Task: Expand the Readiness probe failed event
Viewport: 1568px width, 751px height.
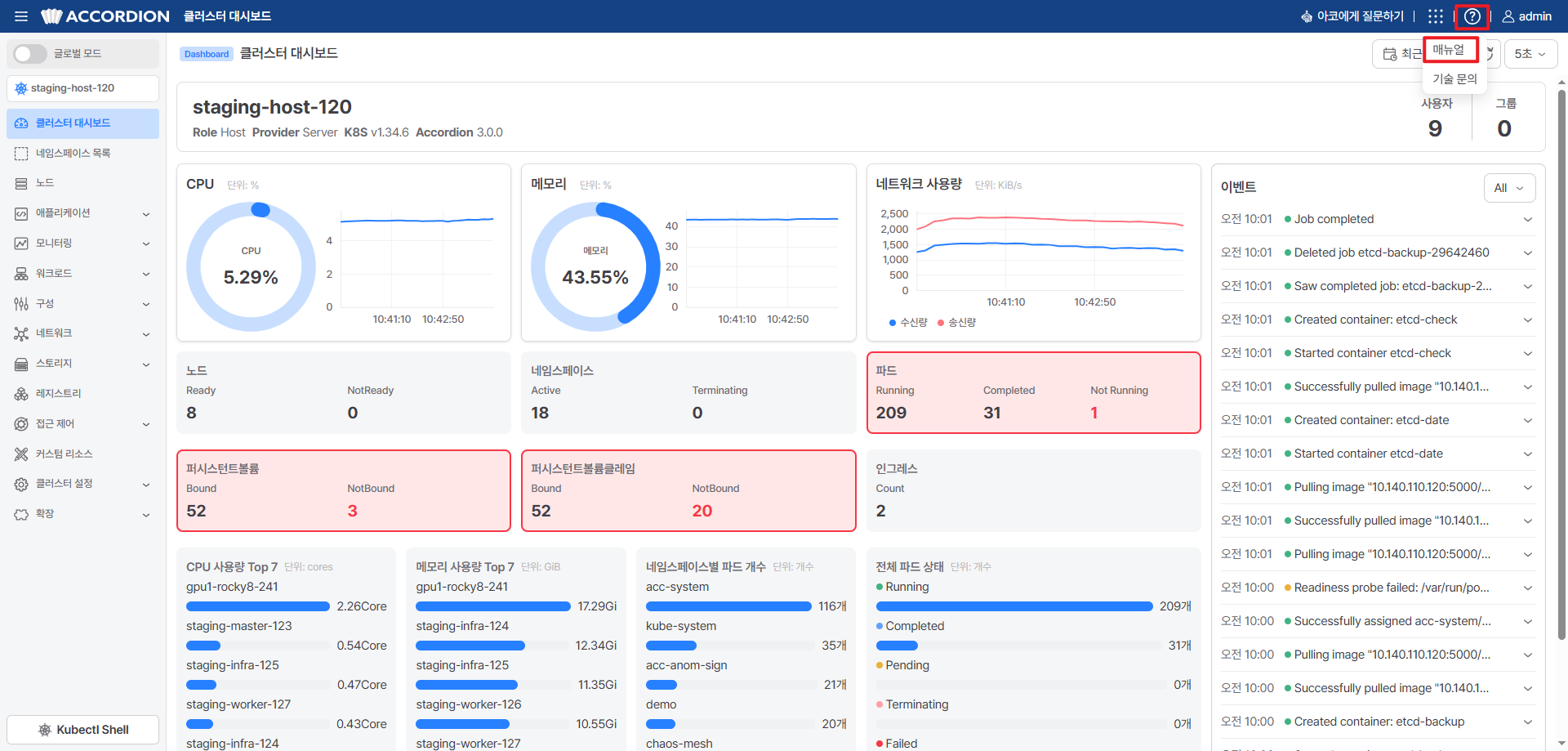Action: (1378, 588)
